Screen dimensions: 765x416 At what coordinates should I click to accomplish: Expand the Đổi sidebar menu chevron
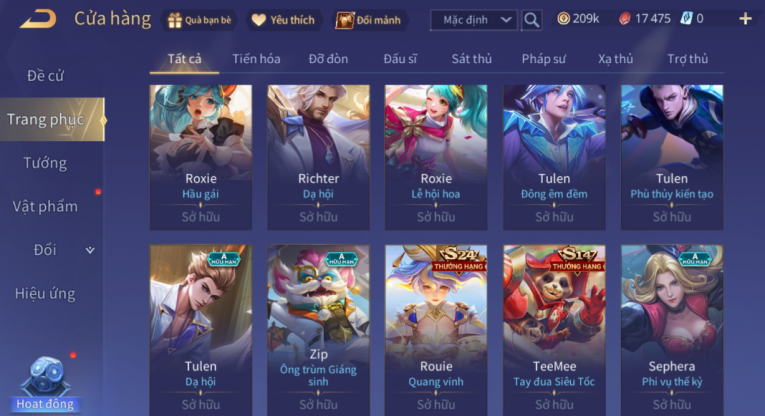90,250
